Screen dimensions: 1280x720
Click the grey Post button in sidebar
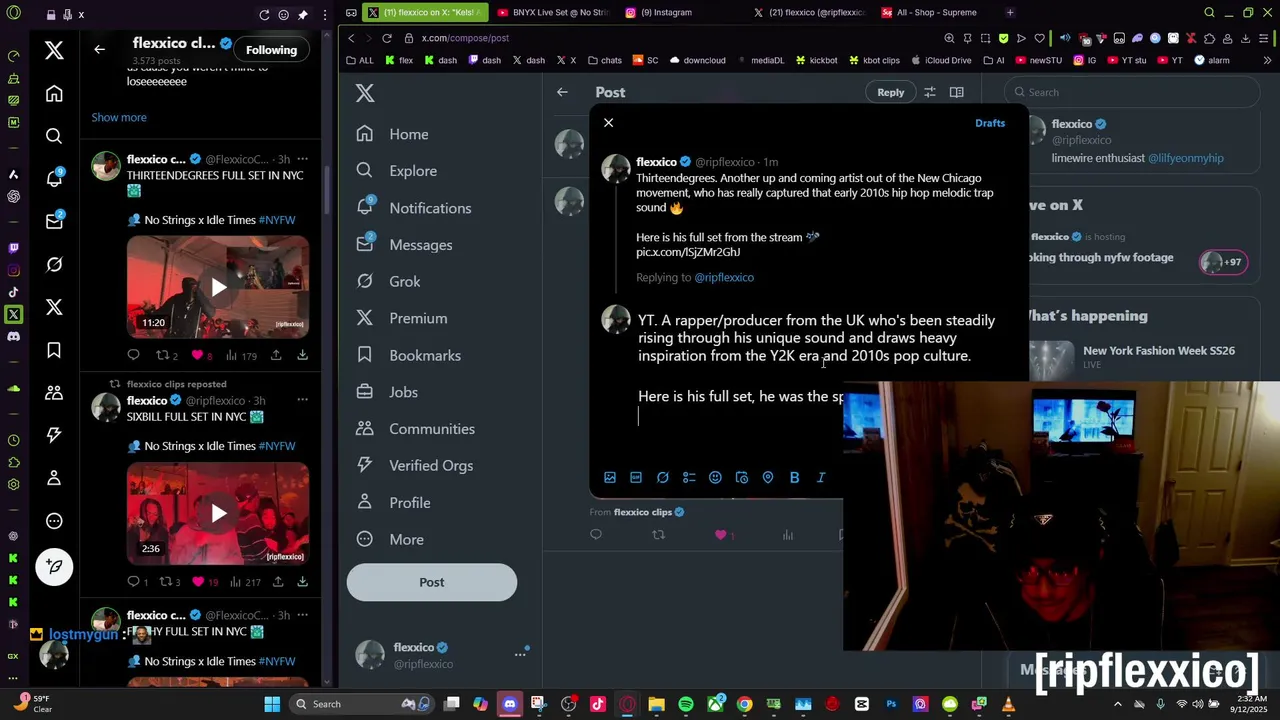[x=432, y=582]
